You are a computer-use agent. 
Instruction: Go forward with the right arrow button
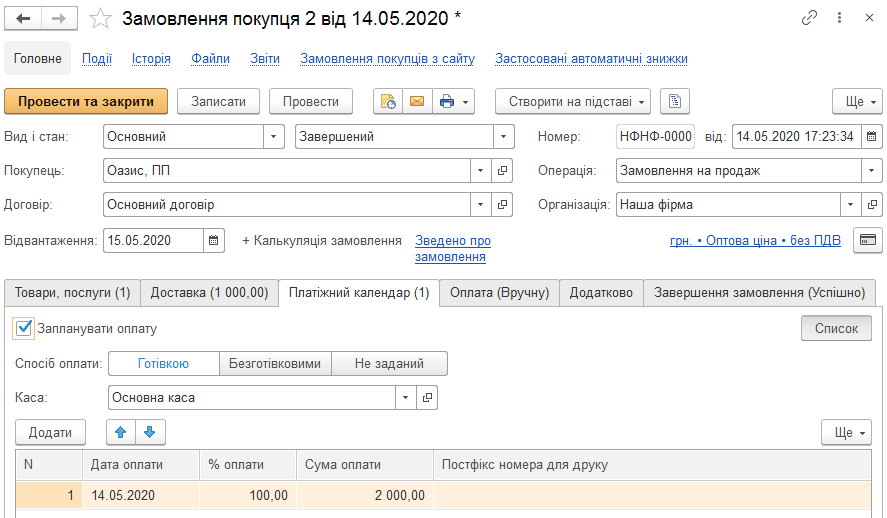point(59,19)
